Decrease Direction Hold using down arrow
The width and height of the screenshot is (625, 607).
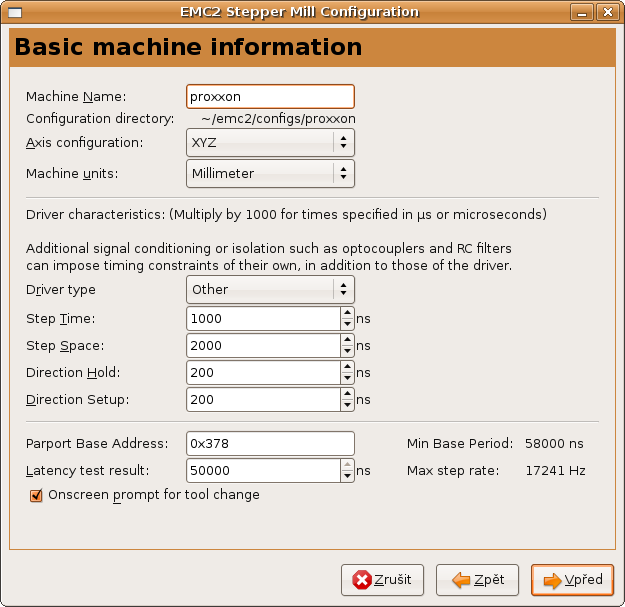(x=347, y=378)
